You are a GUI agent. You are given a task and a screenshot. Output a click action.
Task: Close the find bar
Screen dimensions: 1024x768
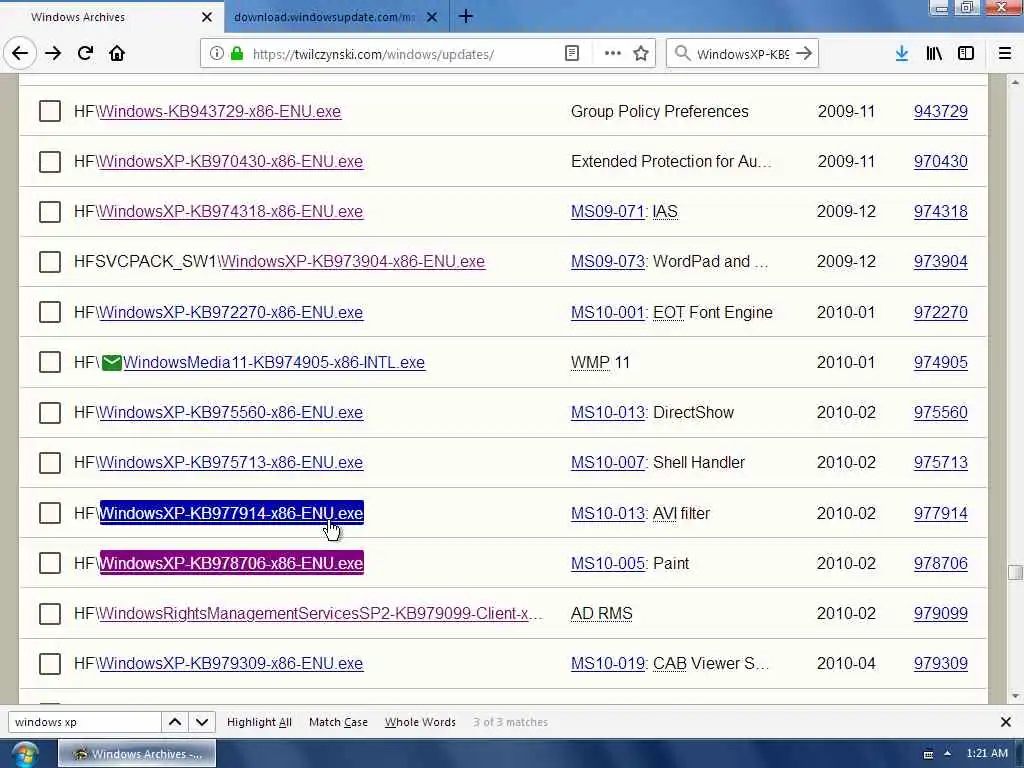coord(1006,722)
